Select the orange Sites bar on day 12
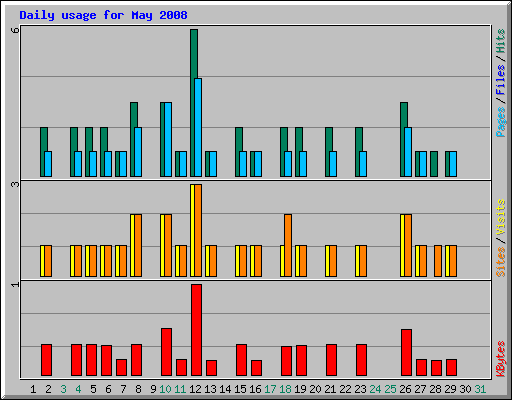This screenshot has width=512, height=400. click(198, 230)
